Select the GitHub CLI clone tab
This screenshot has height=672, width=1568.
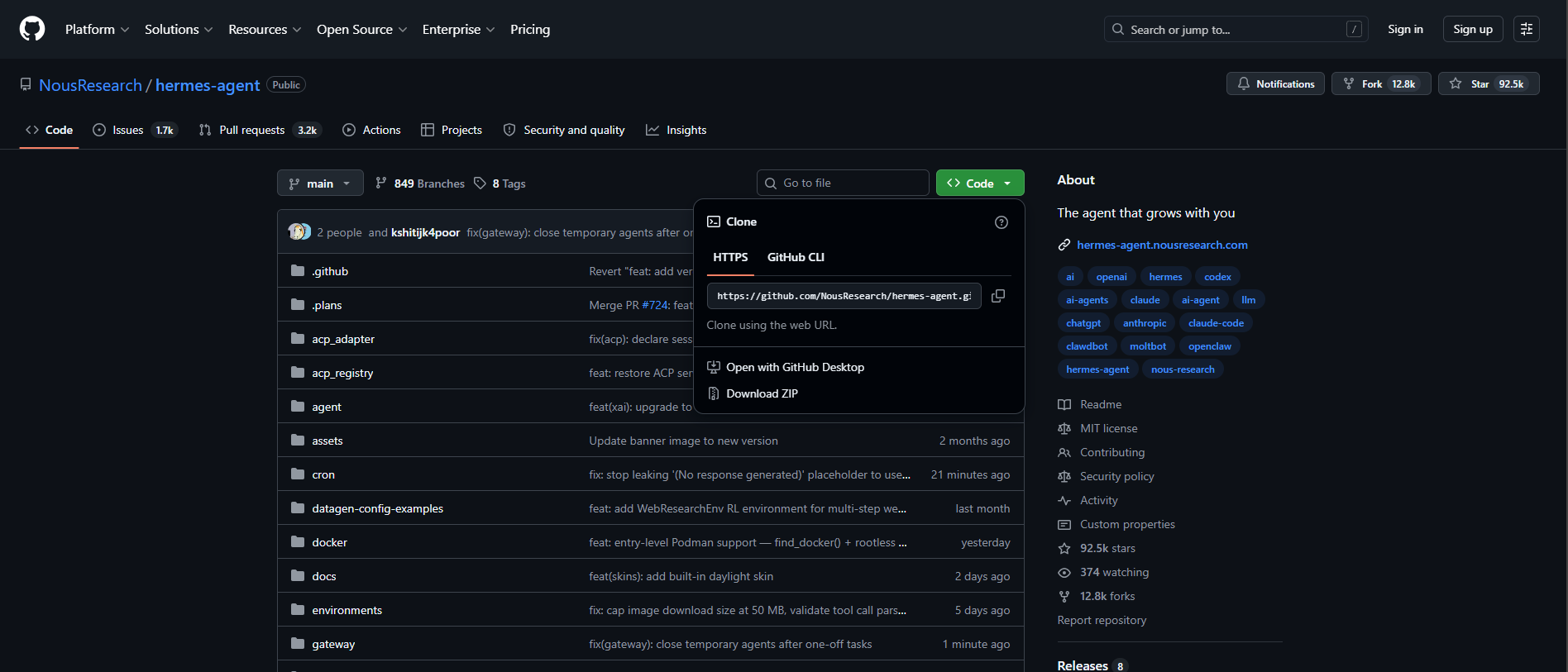796,257
